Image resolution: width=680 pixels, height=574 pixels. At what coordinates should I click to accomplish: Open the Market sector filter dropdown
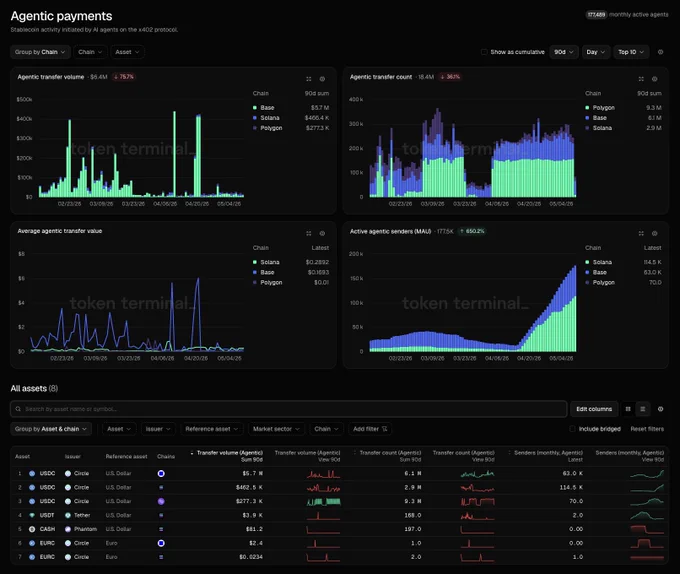tap(276, 429)
